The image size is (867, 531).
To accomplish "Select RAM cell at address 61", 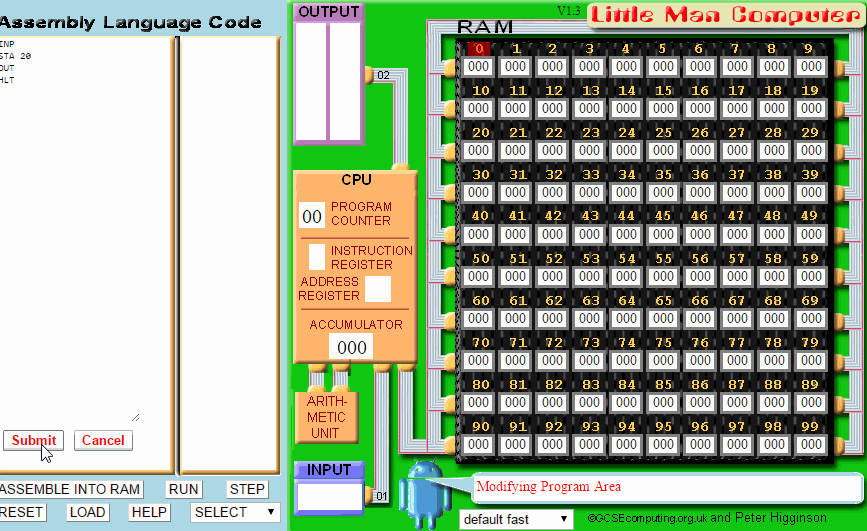I will 515,319.
